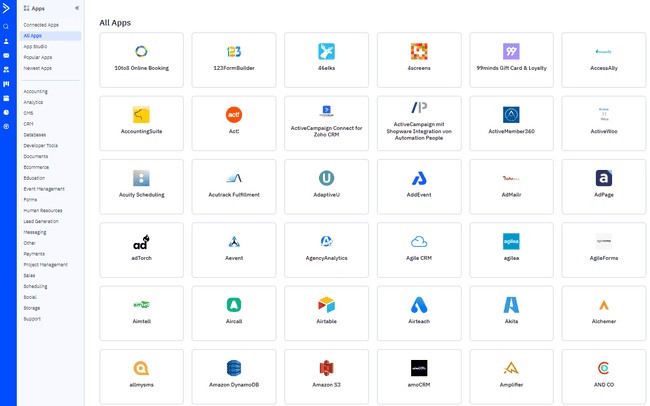Open the Acuity Scheduling app tile
The image size is (650, 406).
141,178
